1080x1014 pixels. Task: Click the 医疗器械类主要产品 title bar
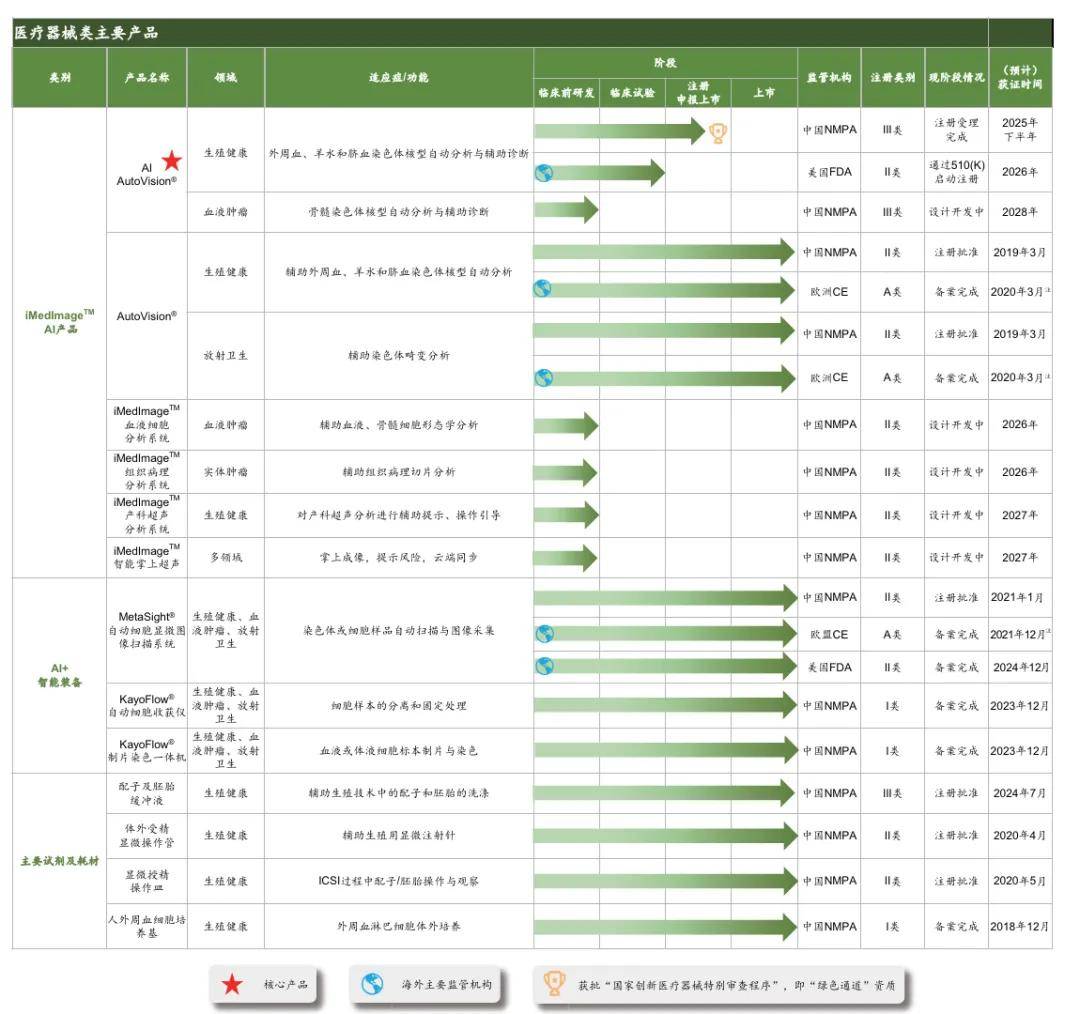click(x=500, y=33)
